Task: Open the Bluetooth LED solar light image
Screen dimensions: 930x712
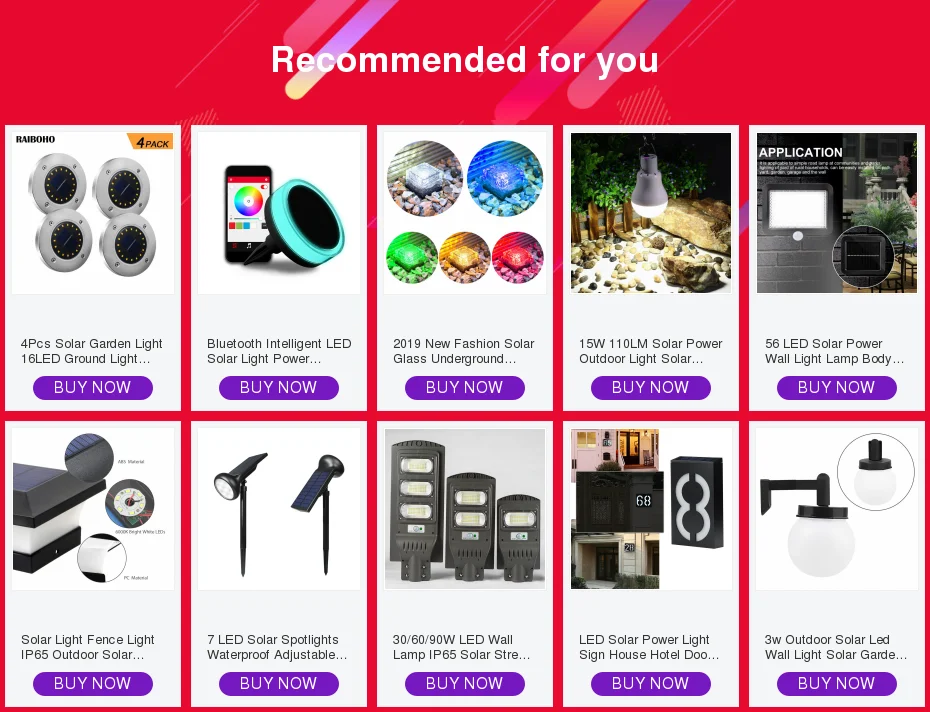Action: tap(279, 213)
